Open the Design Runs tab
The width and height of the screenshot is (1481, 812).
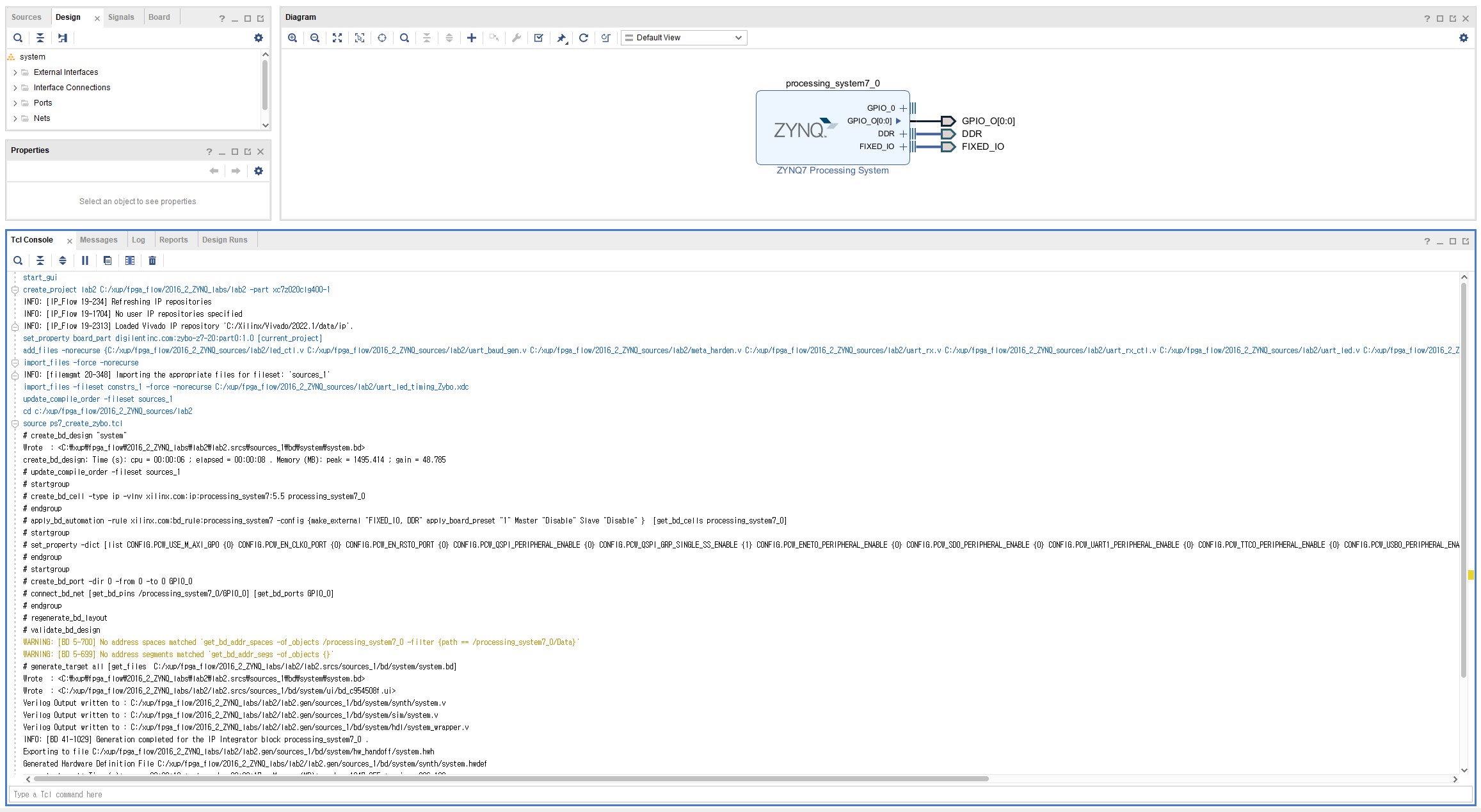pyautogui.click(x=225, y=240)
